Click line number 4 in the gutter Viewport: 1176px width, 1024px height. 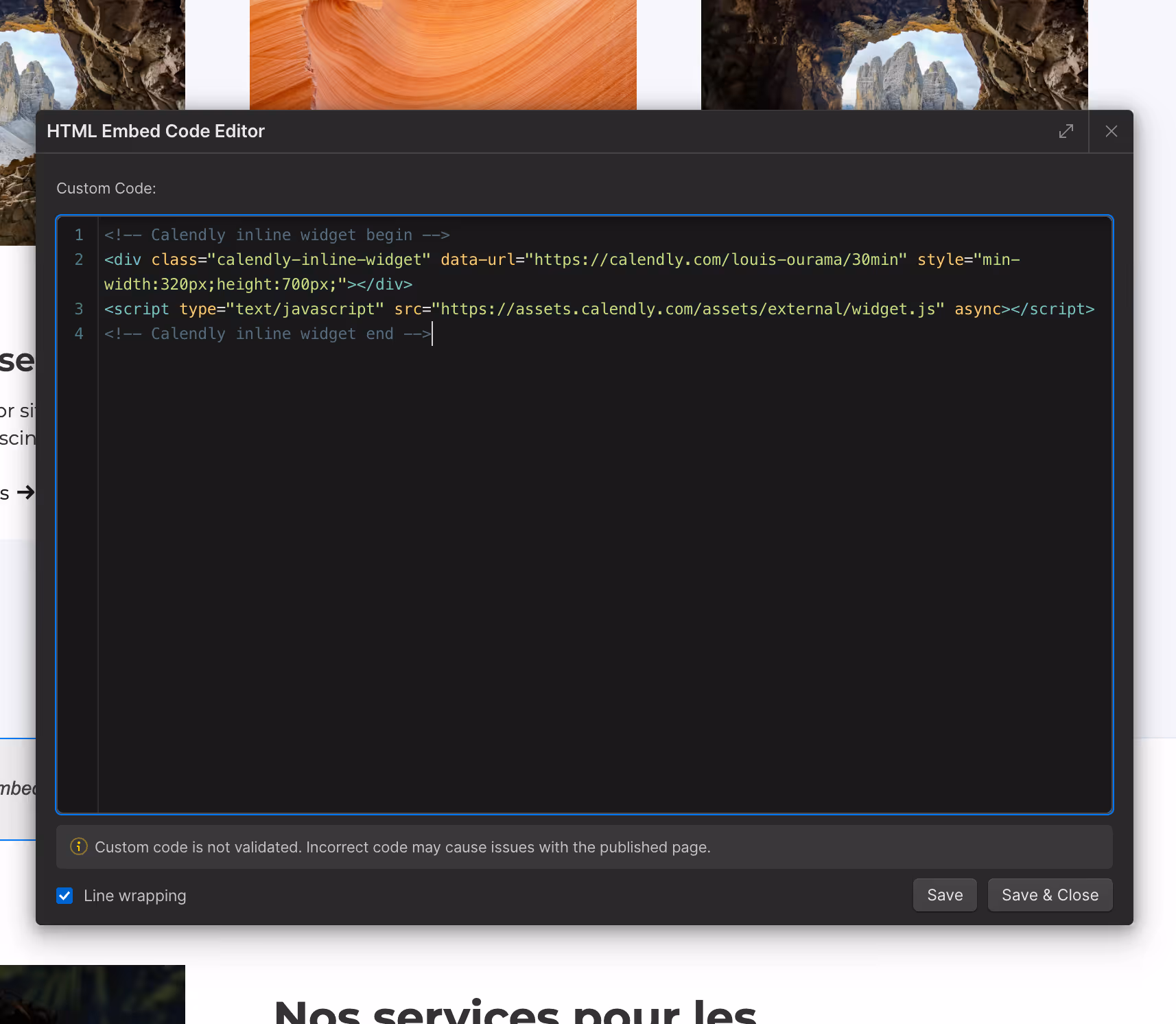[x=79, y=334]
